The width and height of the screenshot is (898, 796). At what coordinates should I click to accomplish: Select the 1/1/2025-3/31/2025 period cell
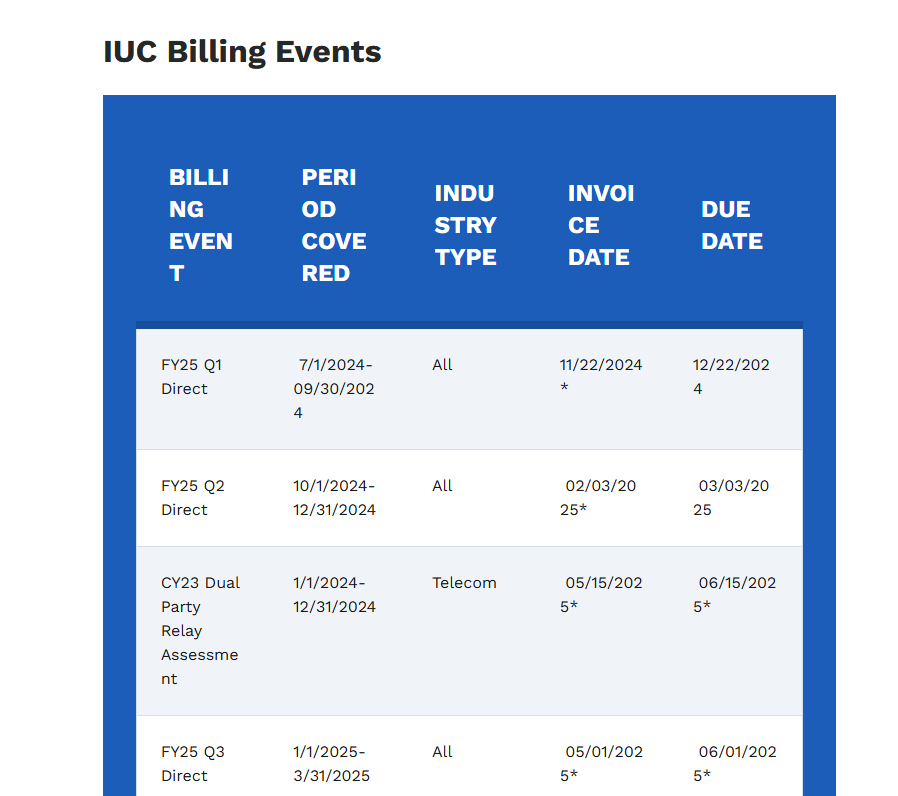(331, 764)
